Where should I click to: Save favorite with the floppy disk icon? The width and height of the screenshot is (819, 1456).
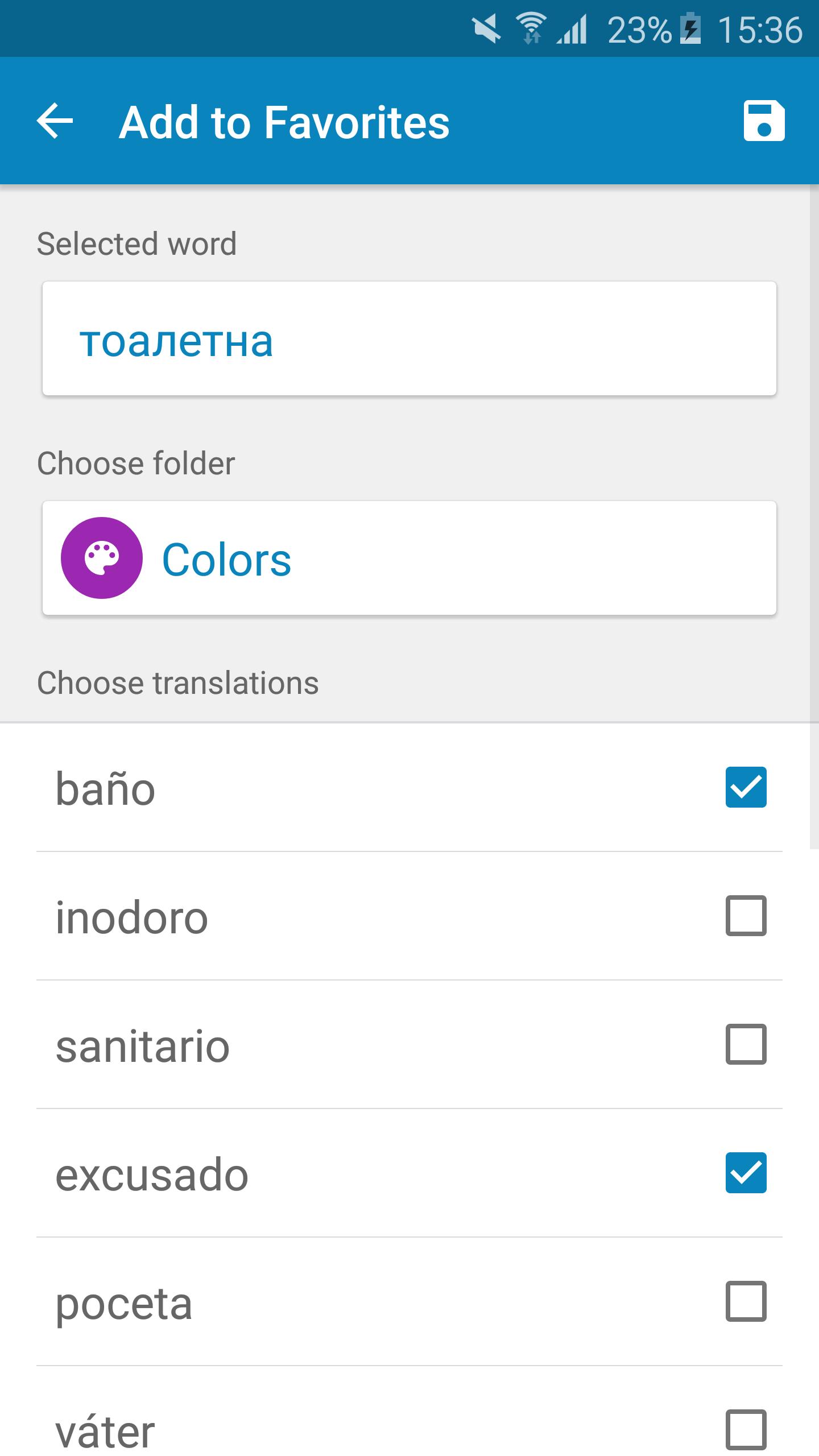764,121
